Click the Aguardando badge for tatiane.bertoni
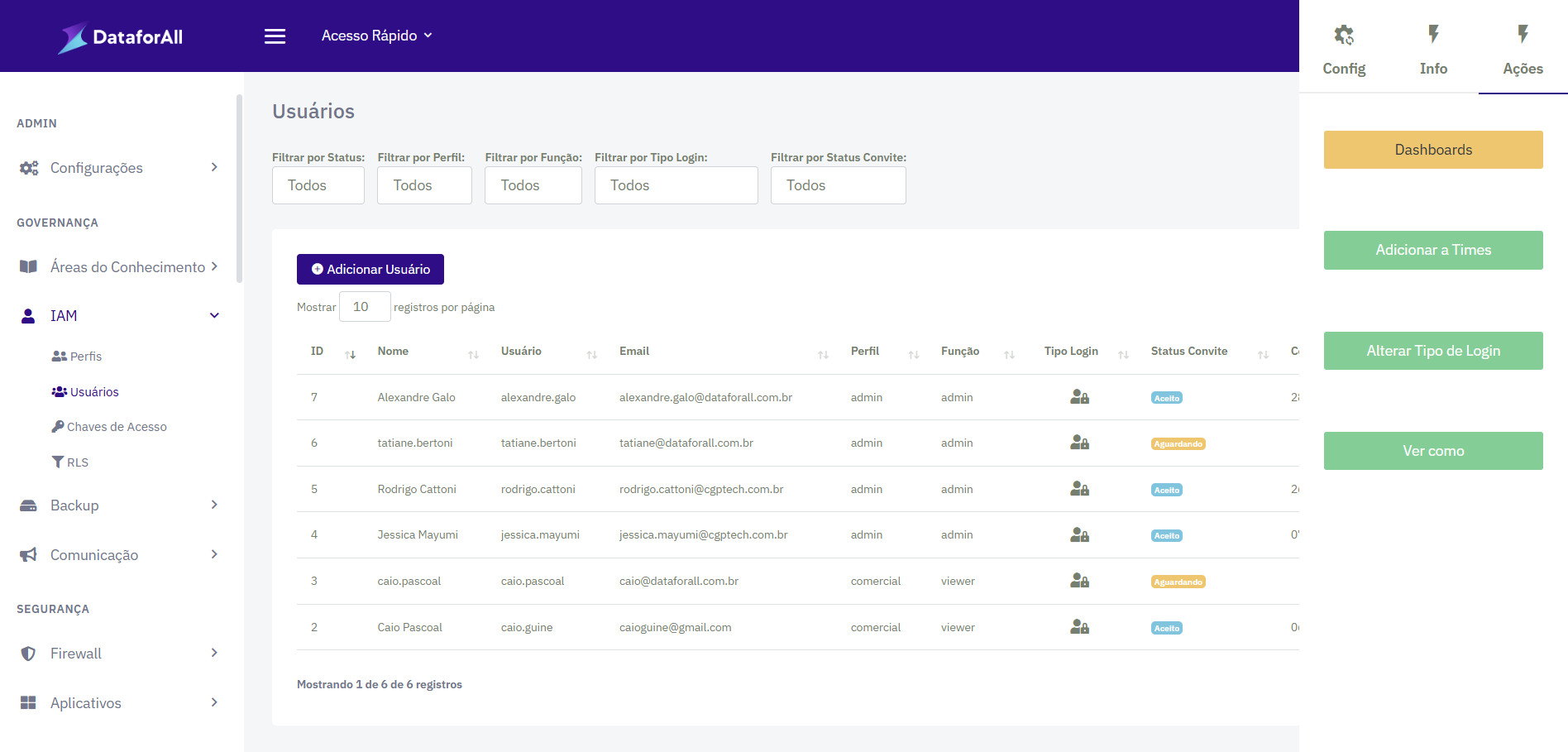1568x752 pixels. tap(1178, 444)
